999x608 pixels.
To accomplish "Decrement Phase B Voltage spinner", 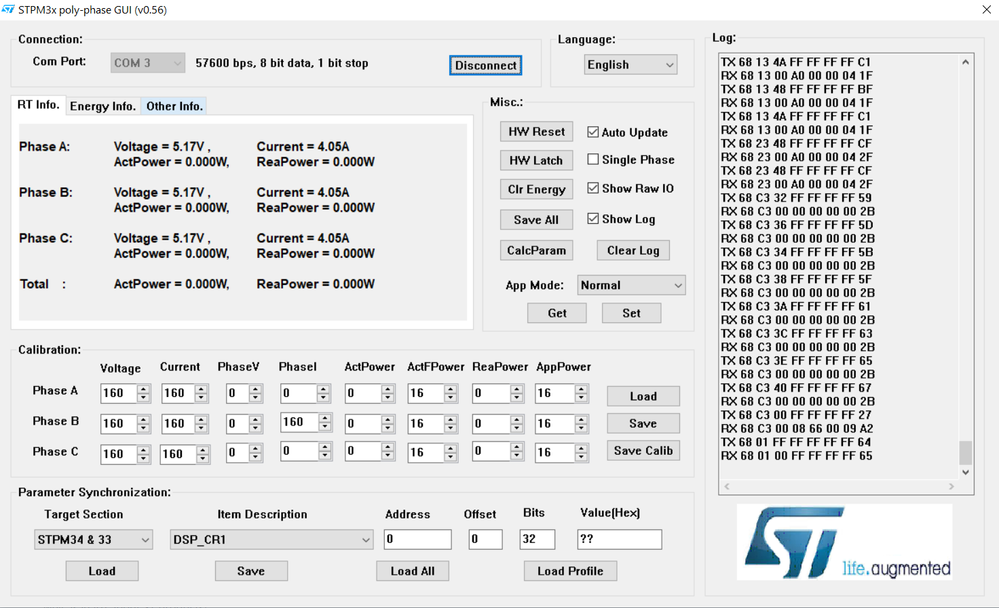I will point(143,428).
